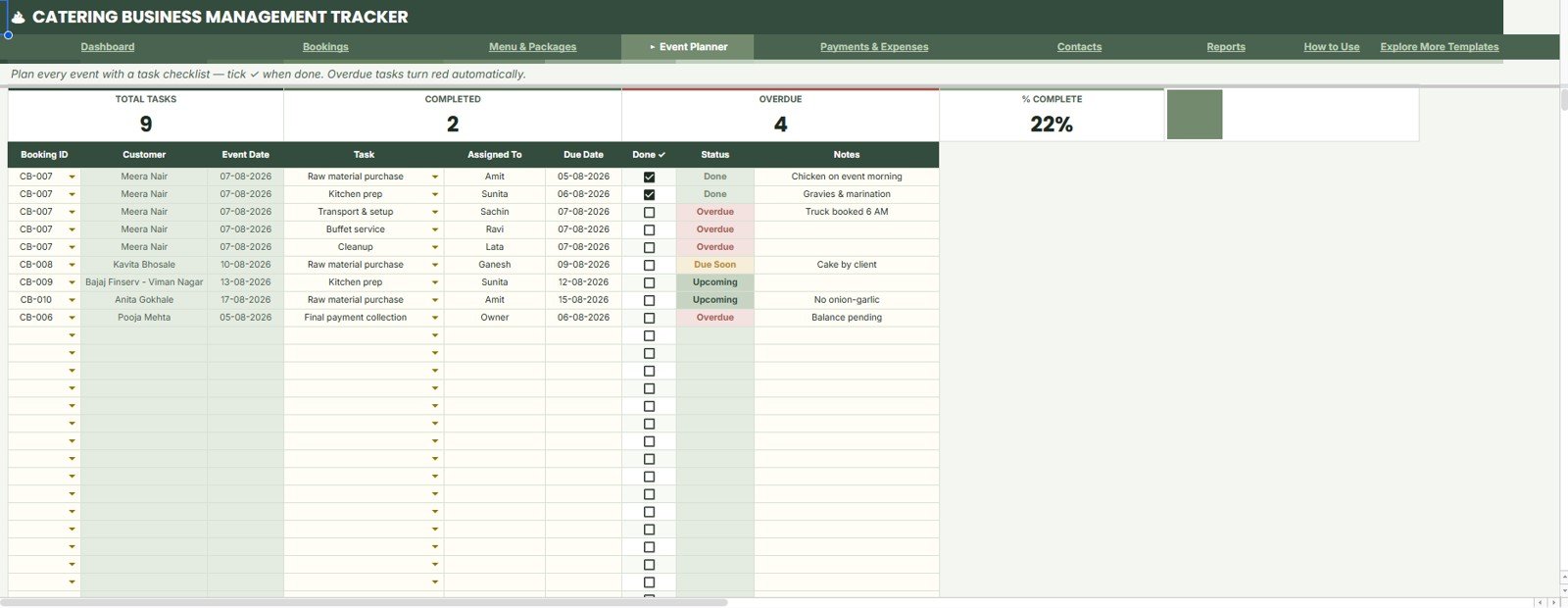Untick Done checkbox for Raw material purchase Amit 05-08-2026
This screenshot has width=1568, height=608.
(649, 177)
